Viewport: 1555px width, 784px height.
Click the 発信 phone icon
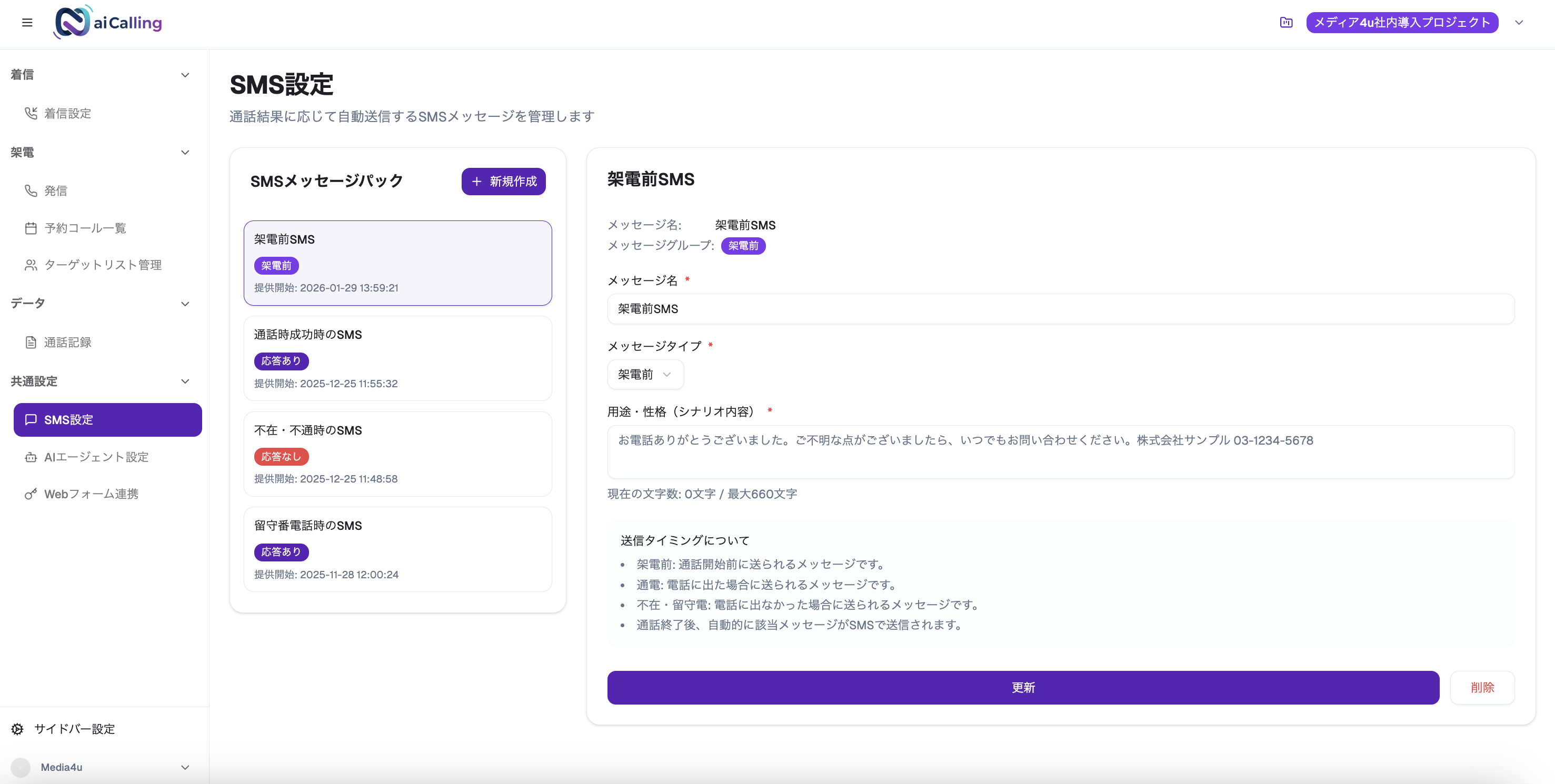coord(31,190)
